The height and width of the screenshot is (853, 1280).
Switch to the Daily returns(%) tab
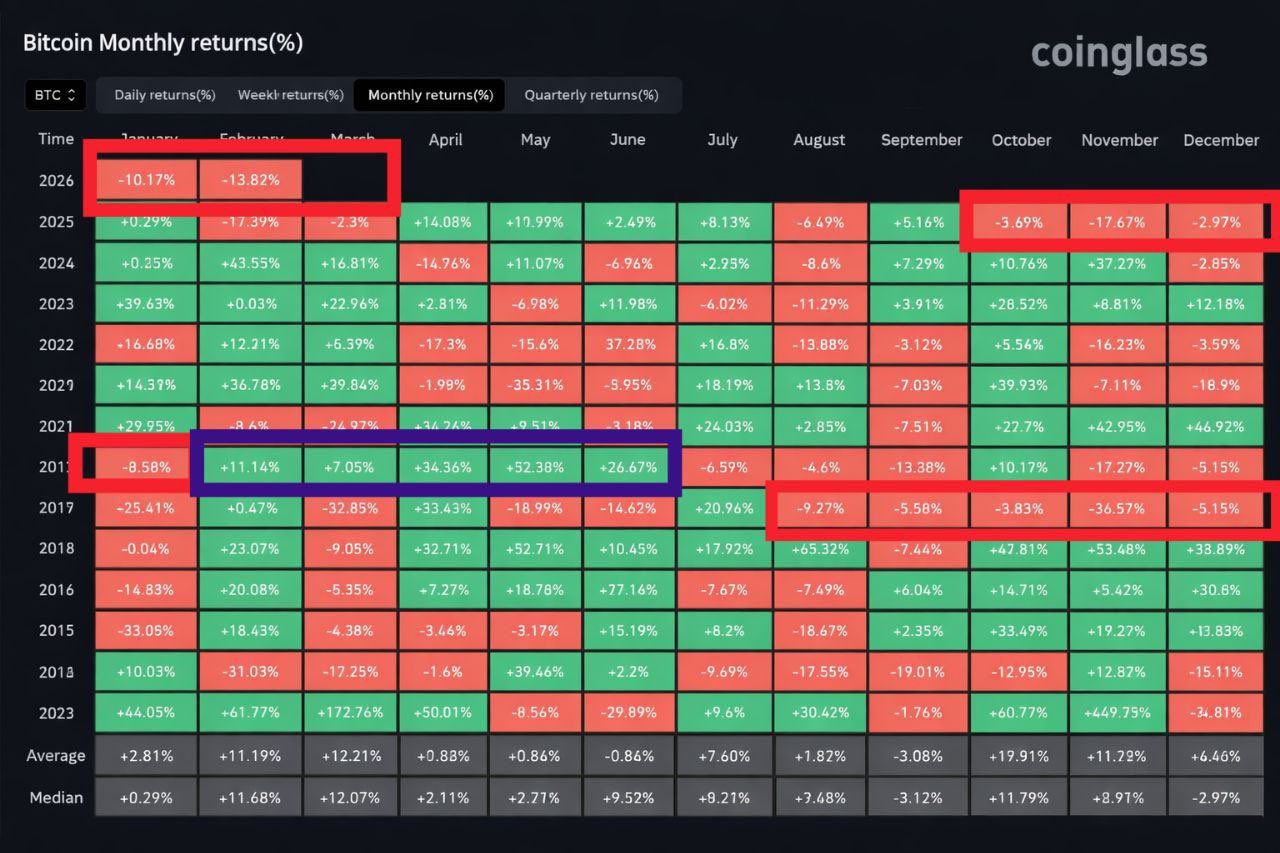(164, 95)
